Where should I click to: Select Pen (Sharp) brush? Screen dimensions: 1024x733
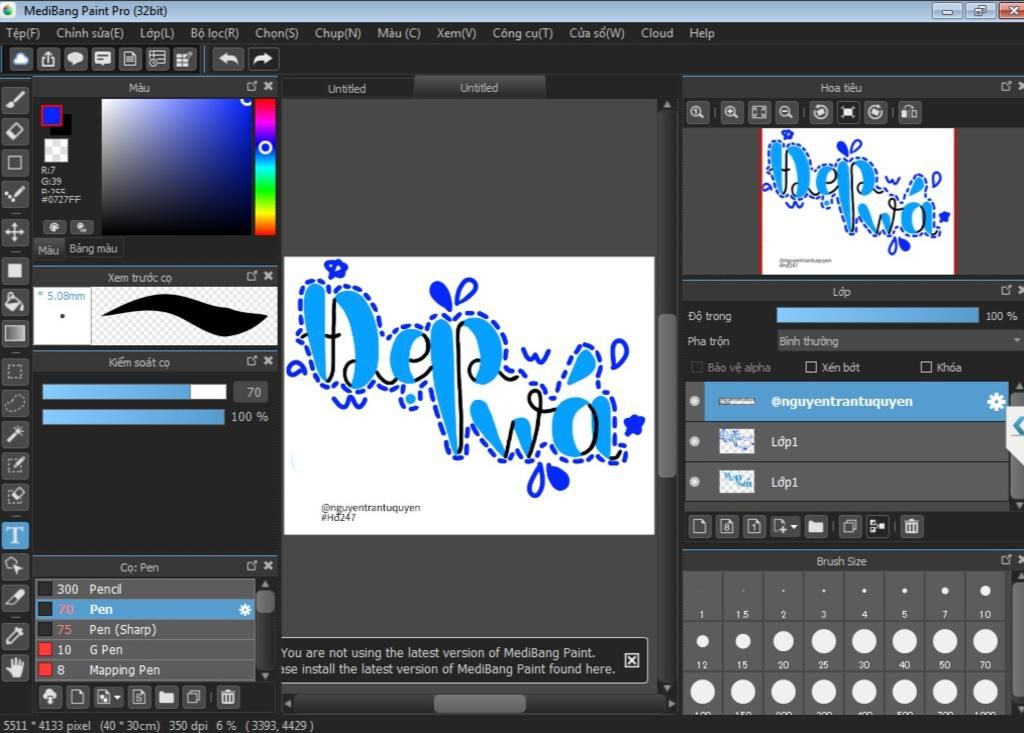pos(145,630)
